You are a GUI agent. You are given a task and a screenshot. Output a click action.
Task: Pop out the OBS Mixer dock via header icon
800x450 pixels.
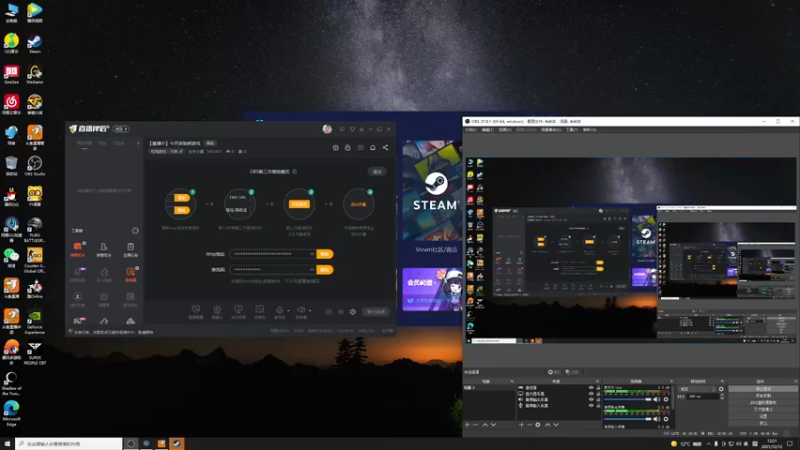point(671,381)
